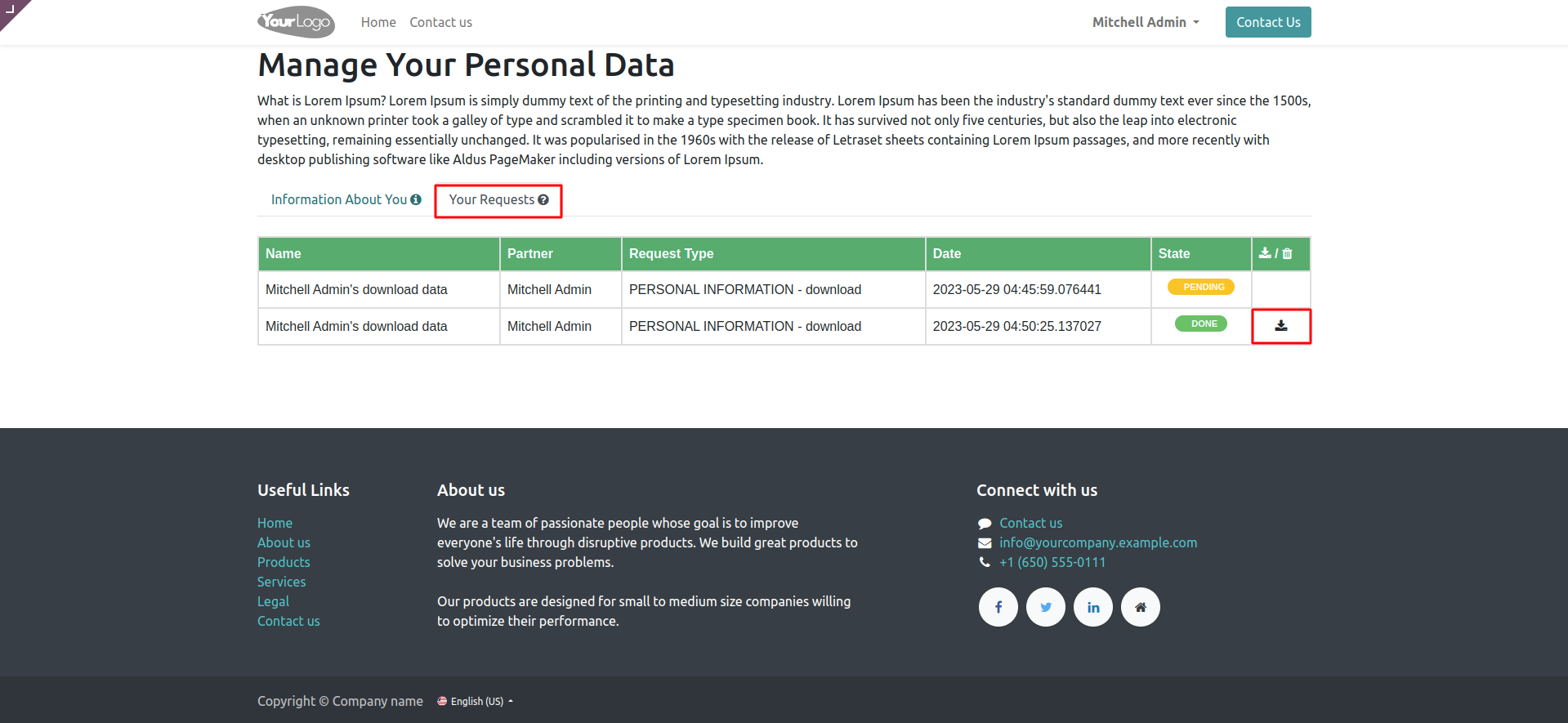
Task: Open the English (US) language selector
Action: (476, 701)
